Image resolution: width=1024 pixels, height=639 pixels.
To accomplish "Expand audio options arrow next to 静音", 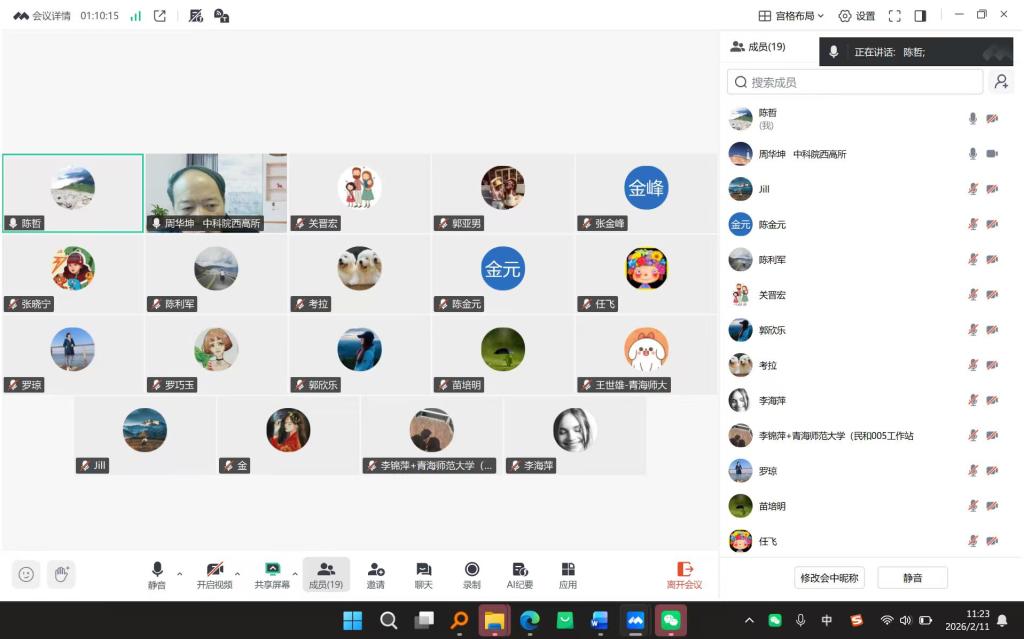I will (180, 574).
